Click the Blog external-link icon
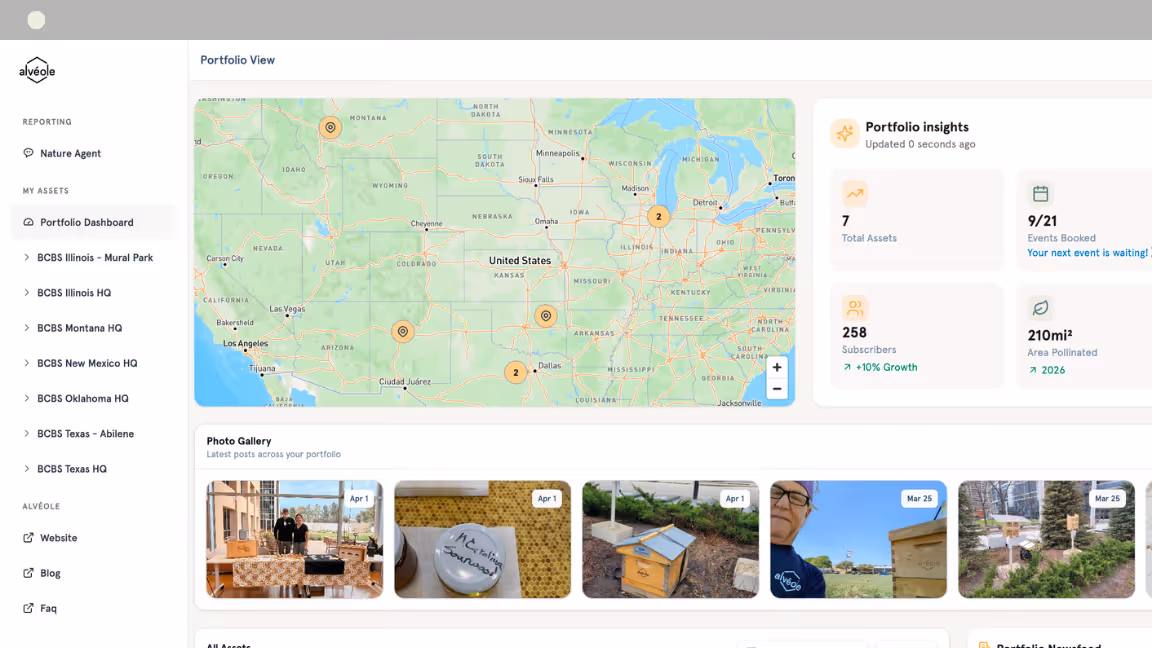1152x648 pixels. 27,573
